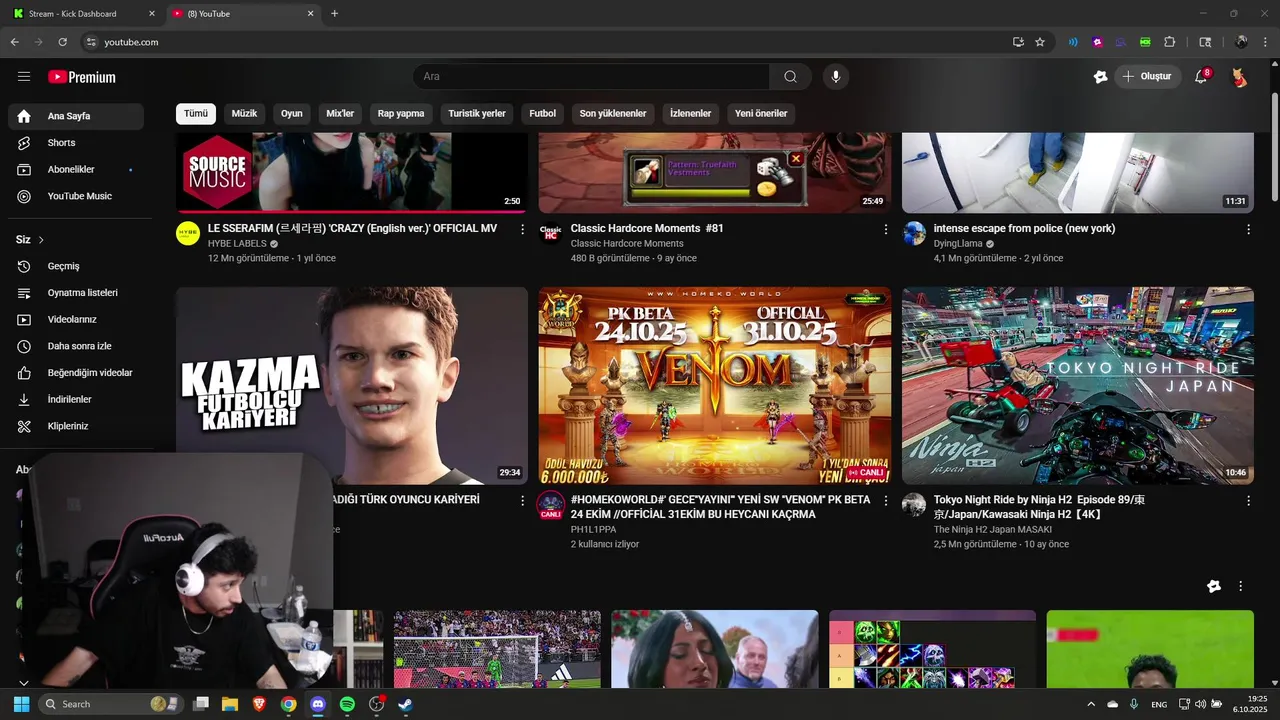The image size is (1280, 720).
Task: Open options menu for the Türk oyuncu kariyeri video
Action: [522, 500]
